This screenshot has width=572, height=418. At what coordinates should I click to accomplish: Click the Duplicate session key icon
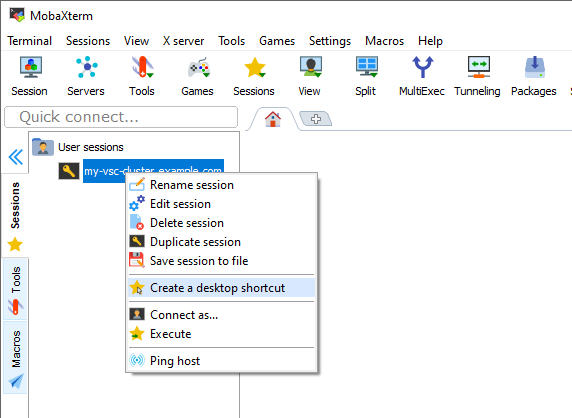coord(137,241)
